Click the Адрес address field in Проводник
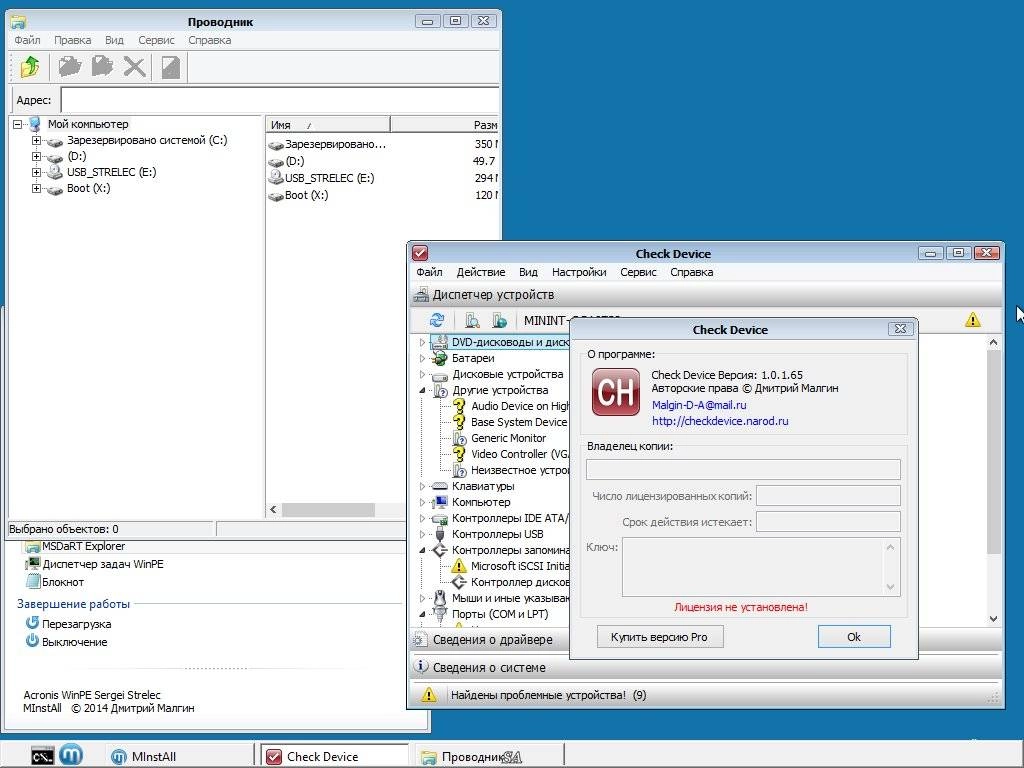This screenshot has width=1024, height=768. coord(280,100)
